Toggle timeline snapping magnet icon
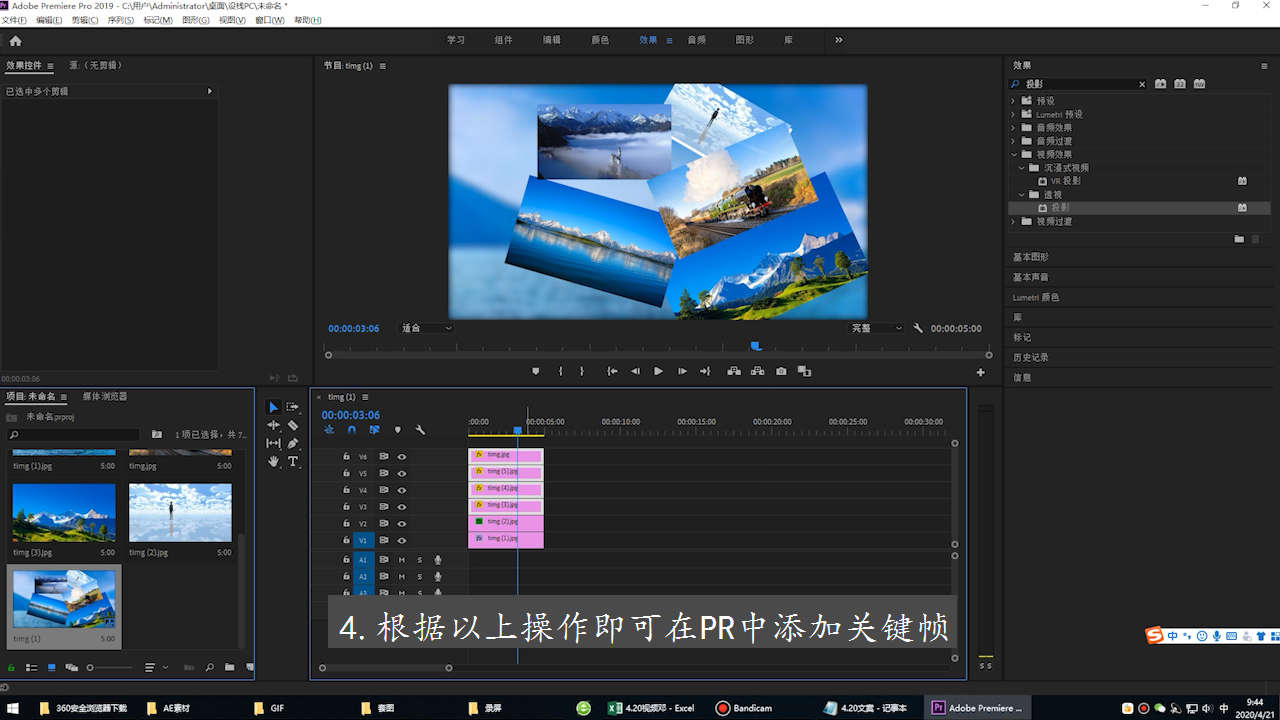This screenshot has width=1280, height=720. point(351,430)
